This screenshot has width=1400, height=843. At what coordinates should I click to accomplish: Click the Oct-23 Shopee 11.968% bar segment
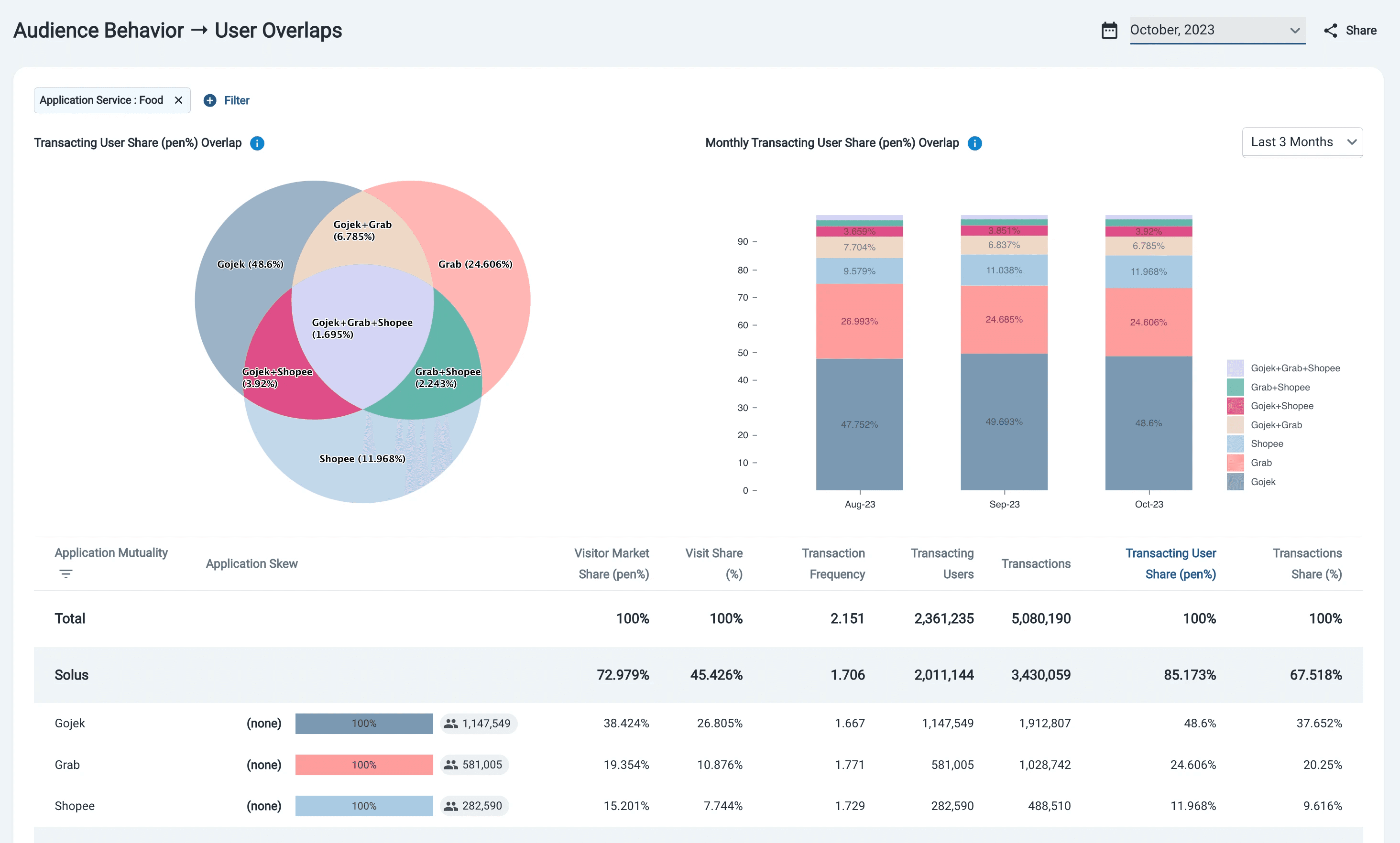[x=1148, y=271]
